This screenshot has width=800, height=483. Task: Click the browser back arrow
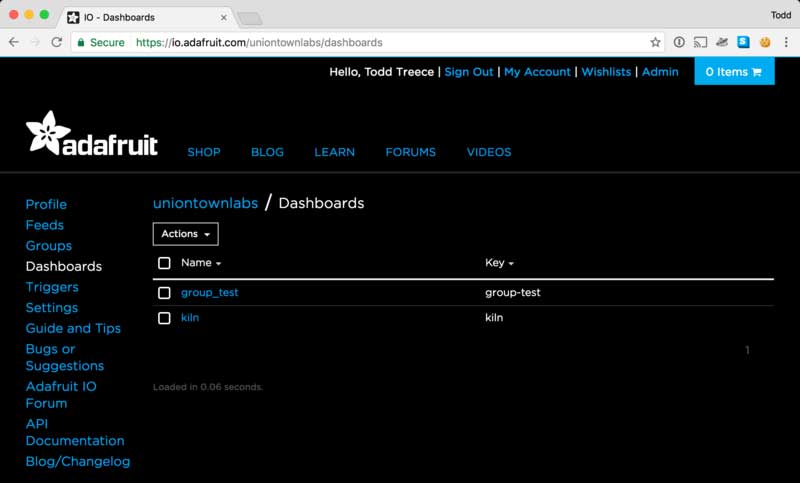(x=13, y=43)
